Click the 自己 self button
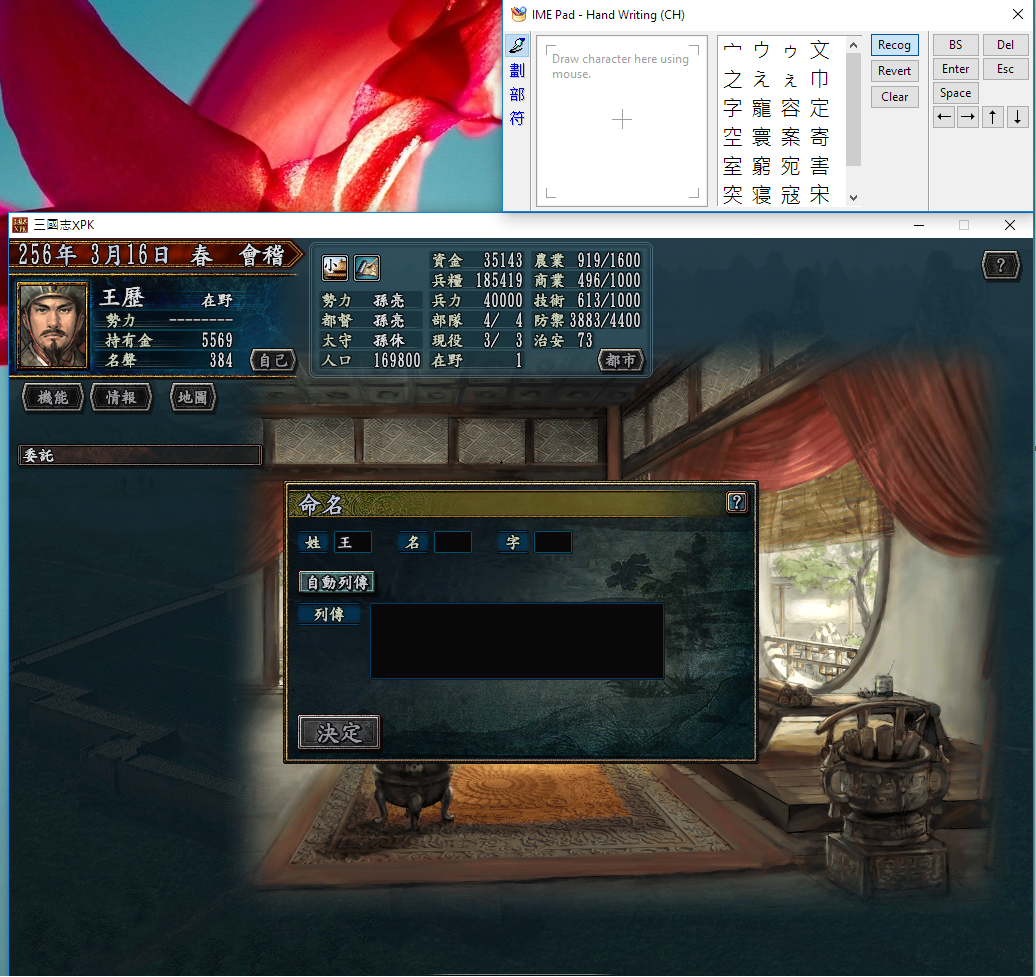Screen dimensions: 1036x977 (273, 361)
